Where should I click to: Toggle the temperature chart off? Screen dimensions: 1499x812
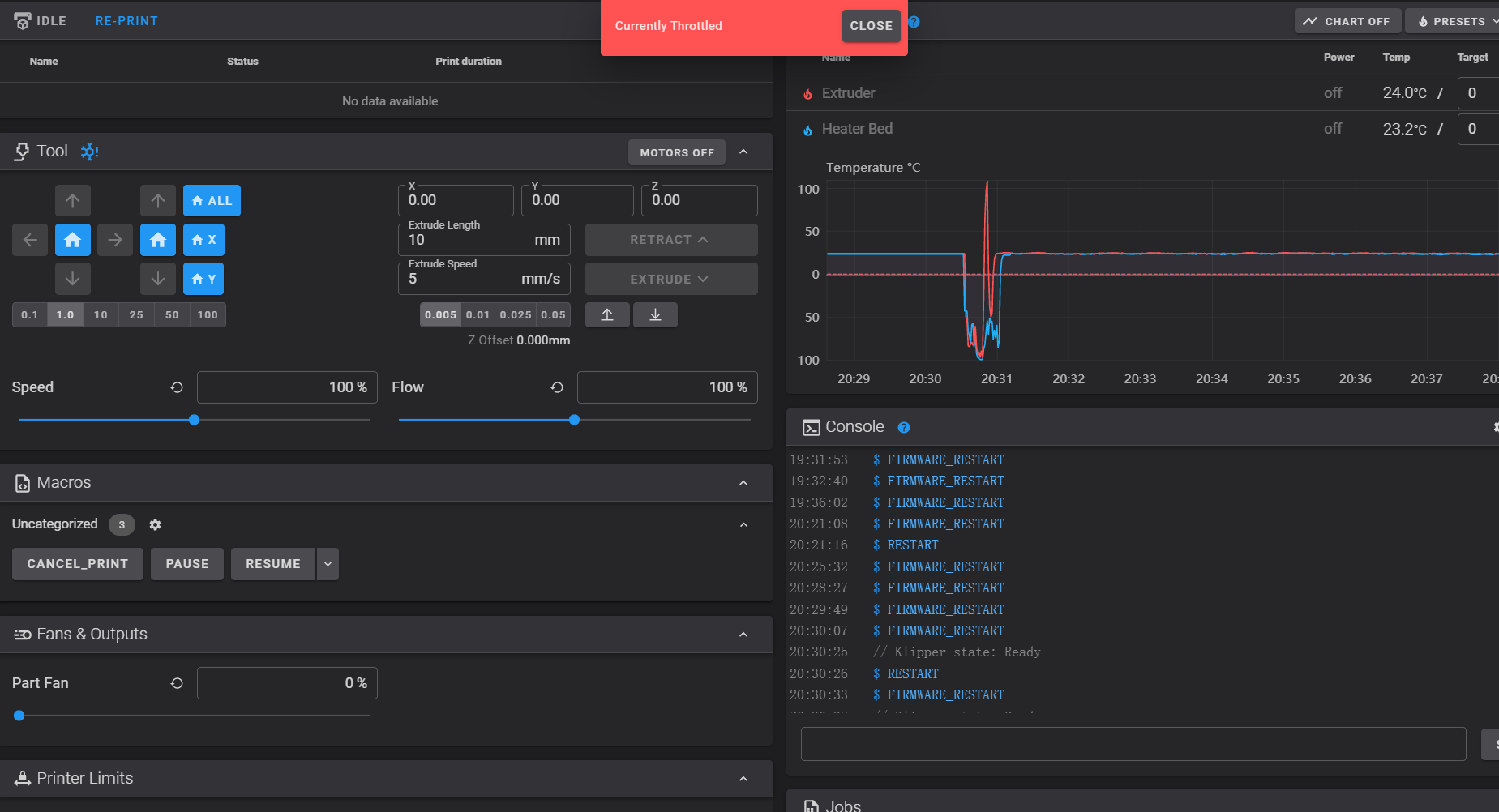1347,21
